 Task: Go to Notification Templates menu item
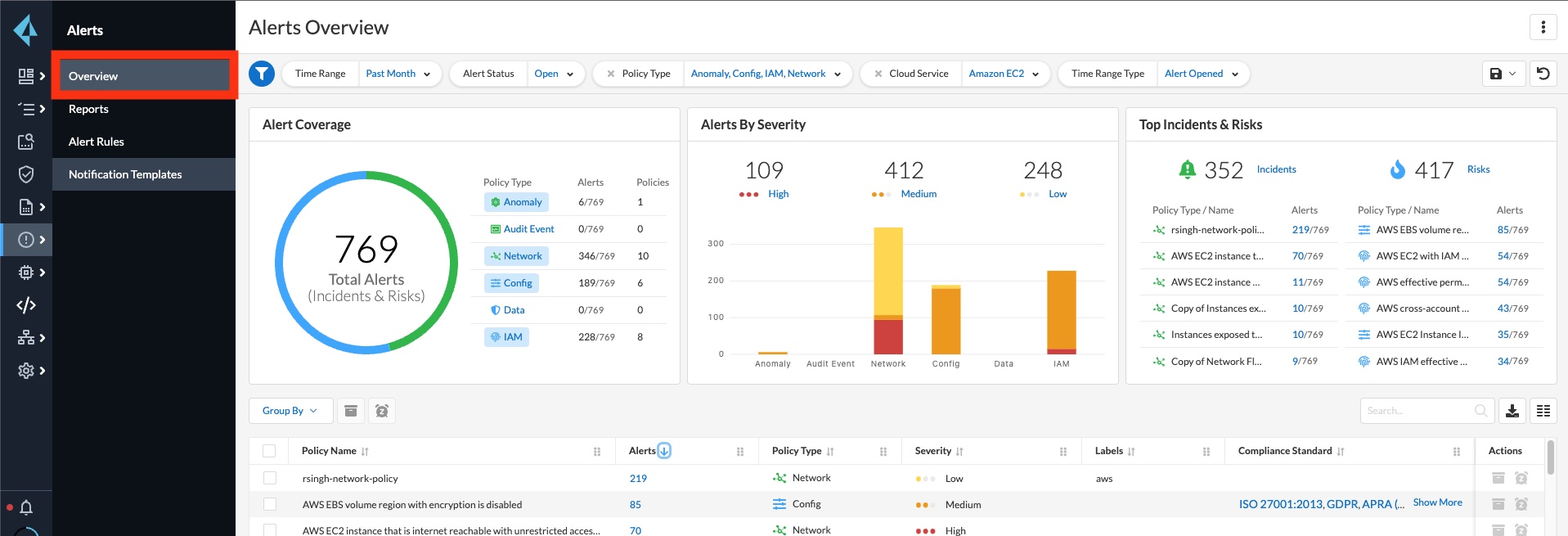[125, 174]
